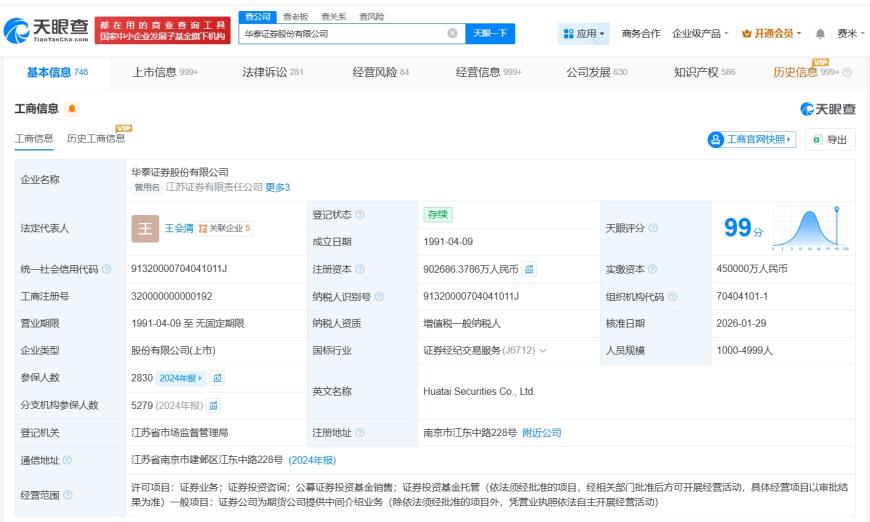Open the chart icon next to 注册资本
This screenshot has width=870, height=522.
pyautogui.click(x=529, y=269)
